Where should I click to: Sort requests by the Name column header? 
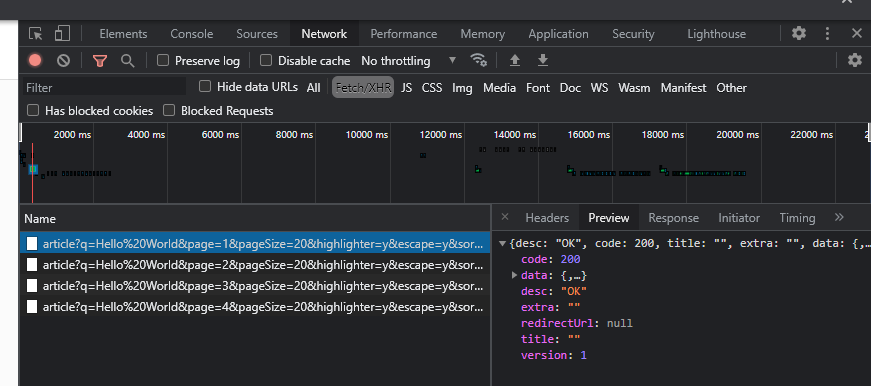tap(255, 218)
